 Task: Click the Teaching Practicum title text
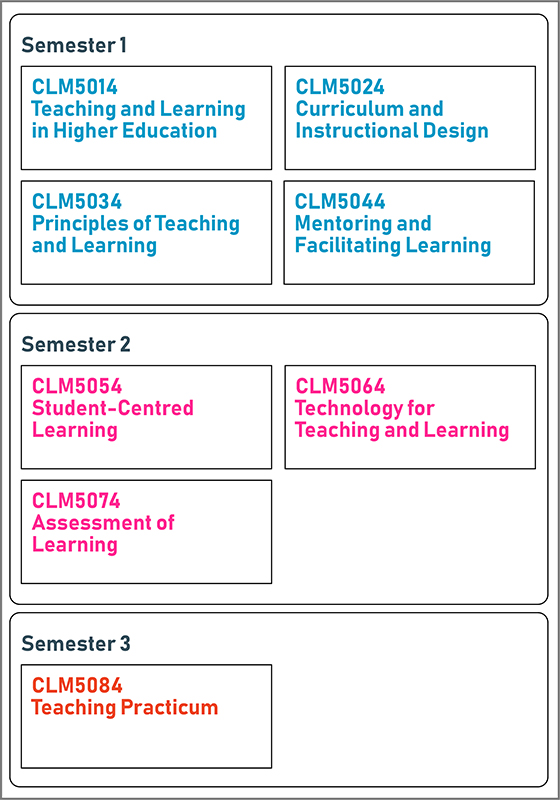(125, 708)
